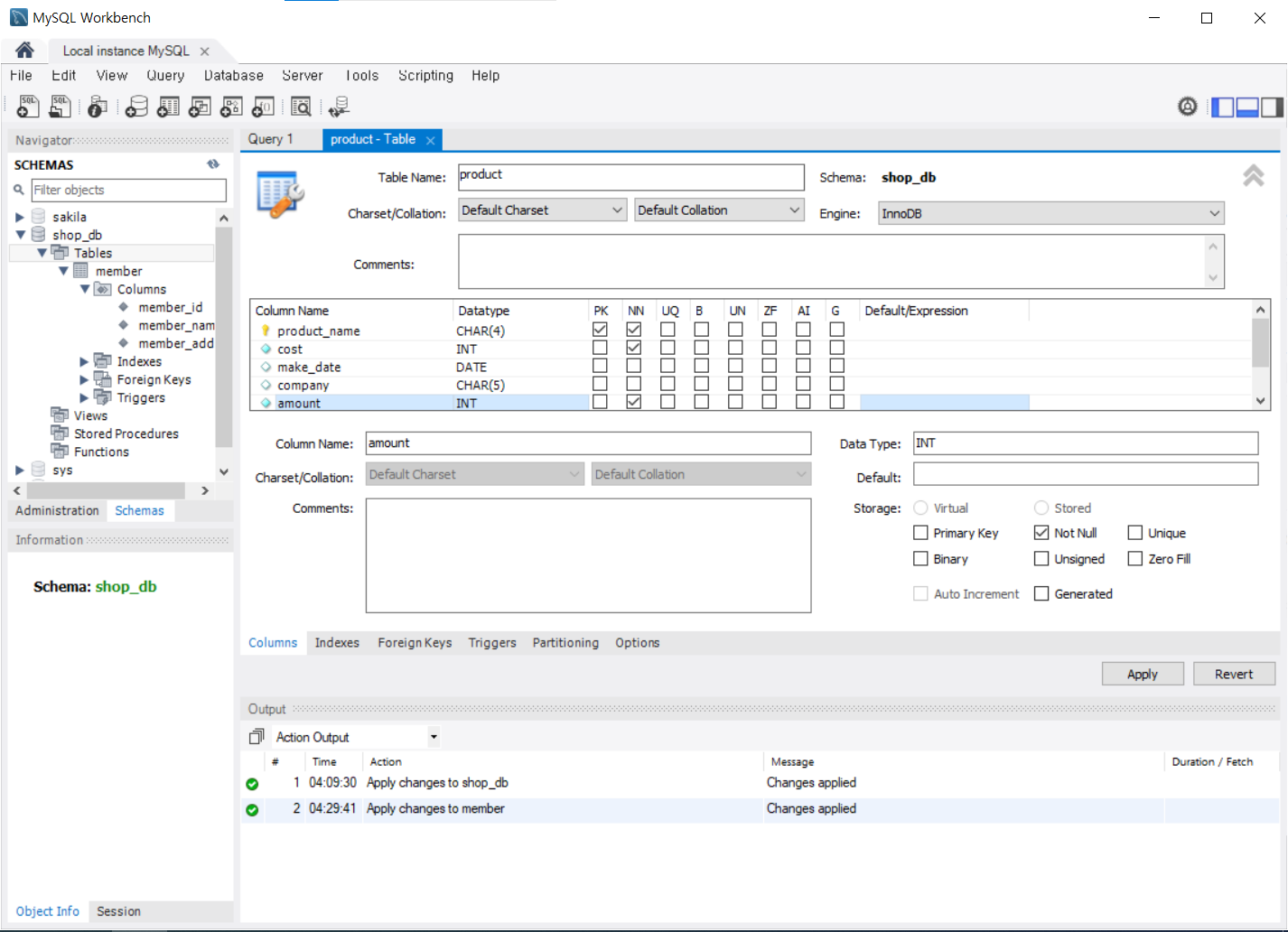Toggle AI checkbox for amount row

803,402
